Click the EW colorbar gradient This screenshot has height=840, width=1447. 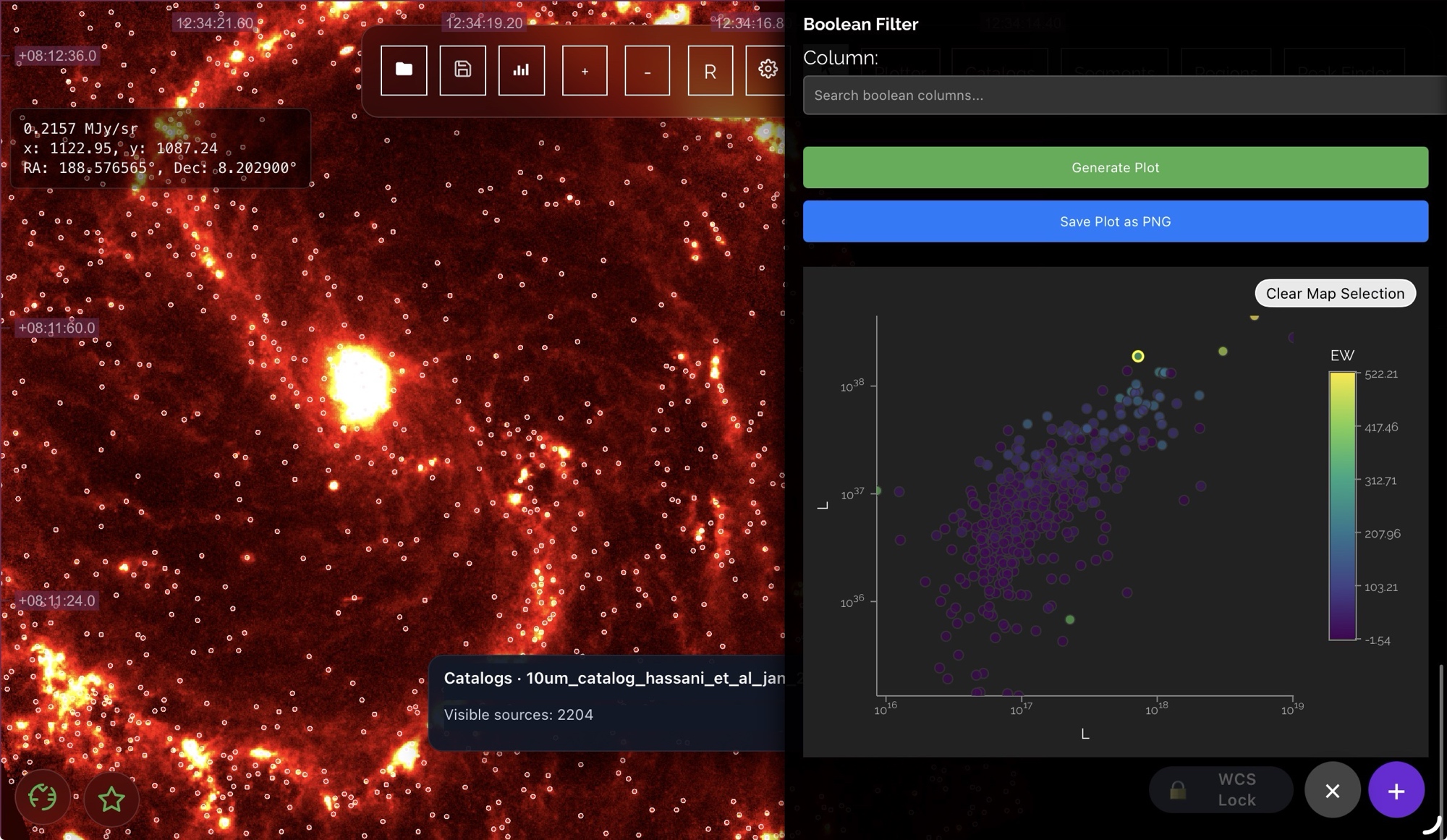point(1341,506)
